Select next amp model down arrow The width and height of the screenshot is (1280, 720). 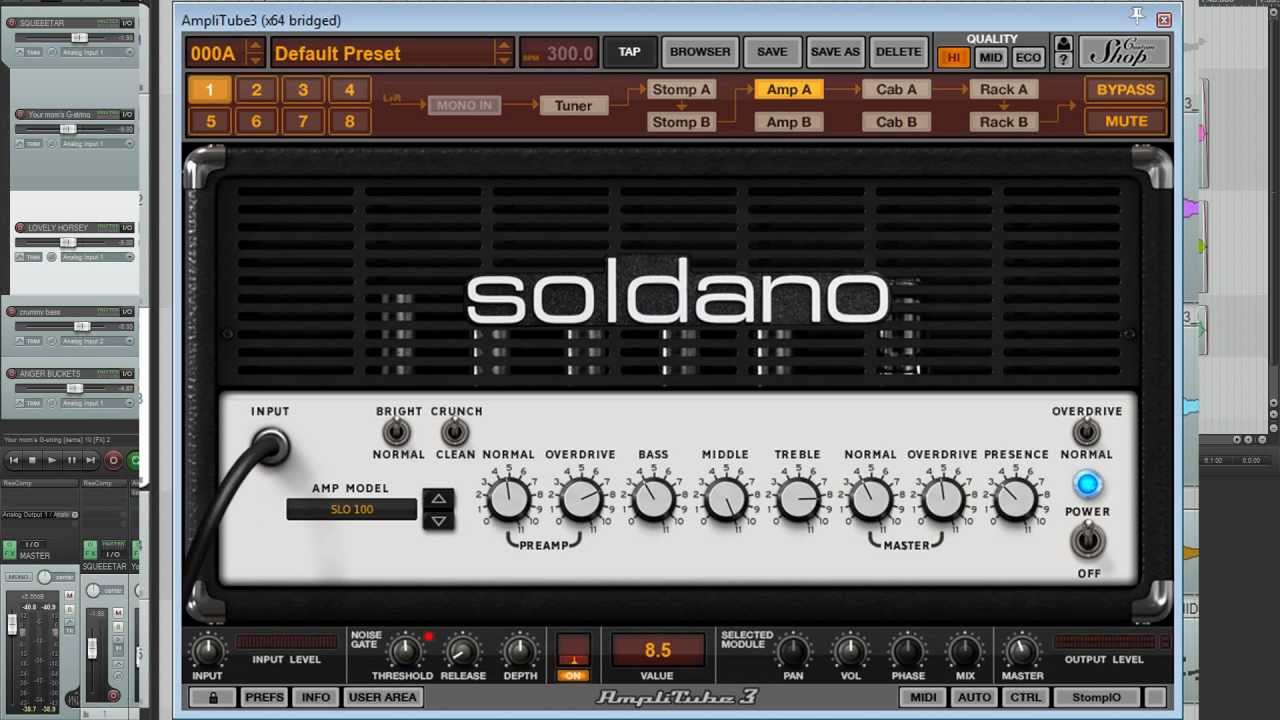[438, 520]
